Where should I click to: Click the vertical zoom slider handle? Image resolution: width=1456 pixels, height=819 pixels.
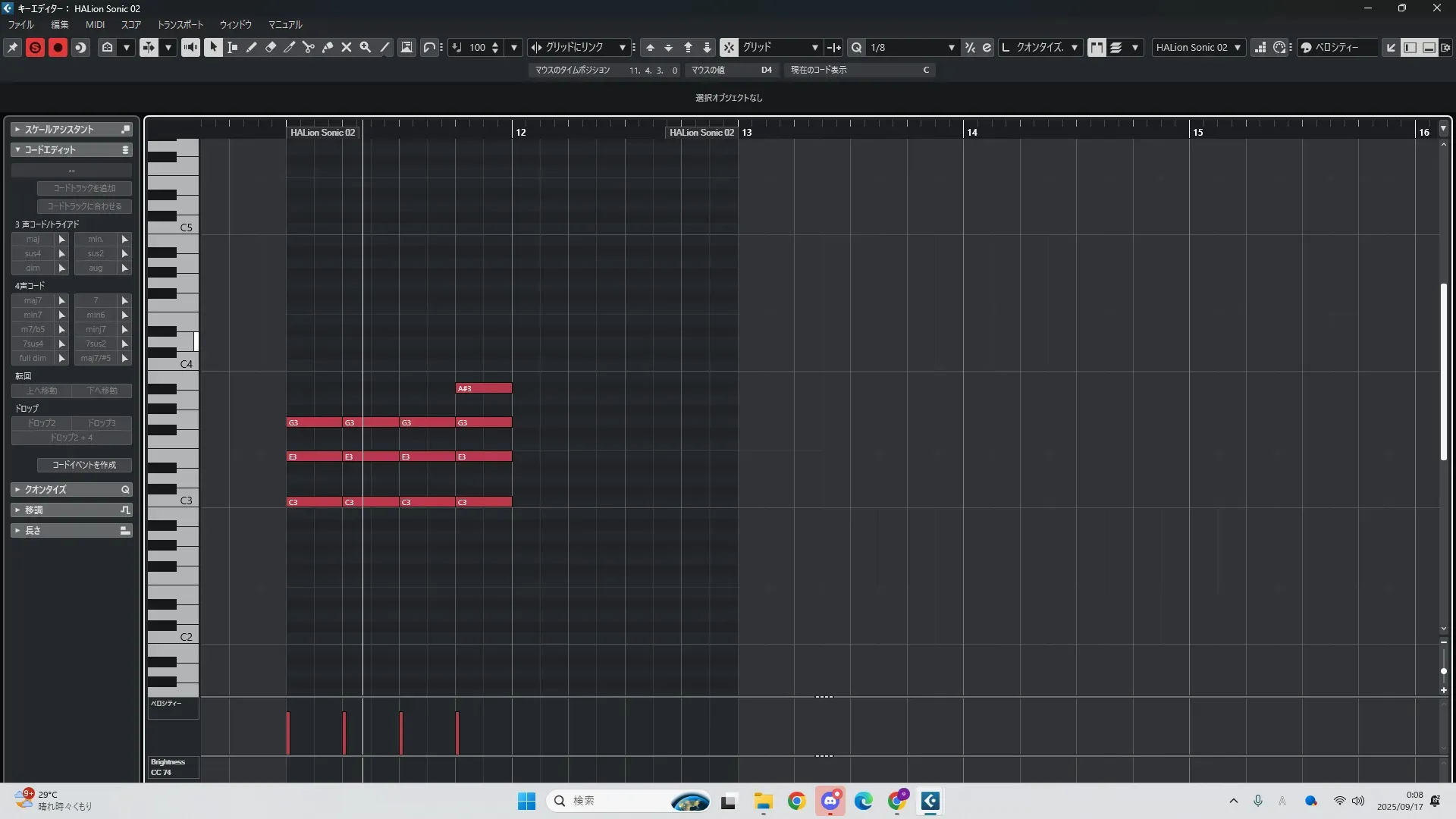[1443, 671]
